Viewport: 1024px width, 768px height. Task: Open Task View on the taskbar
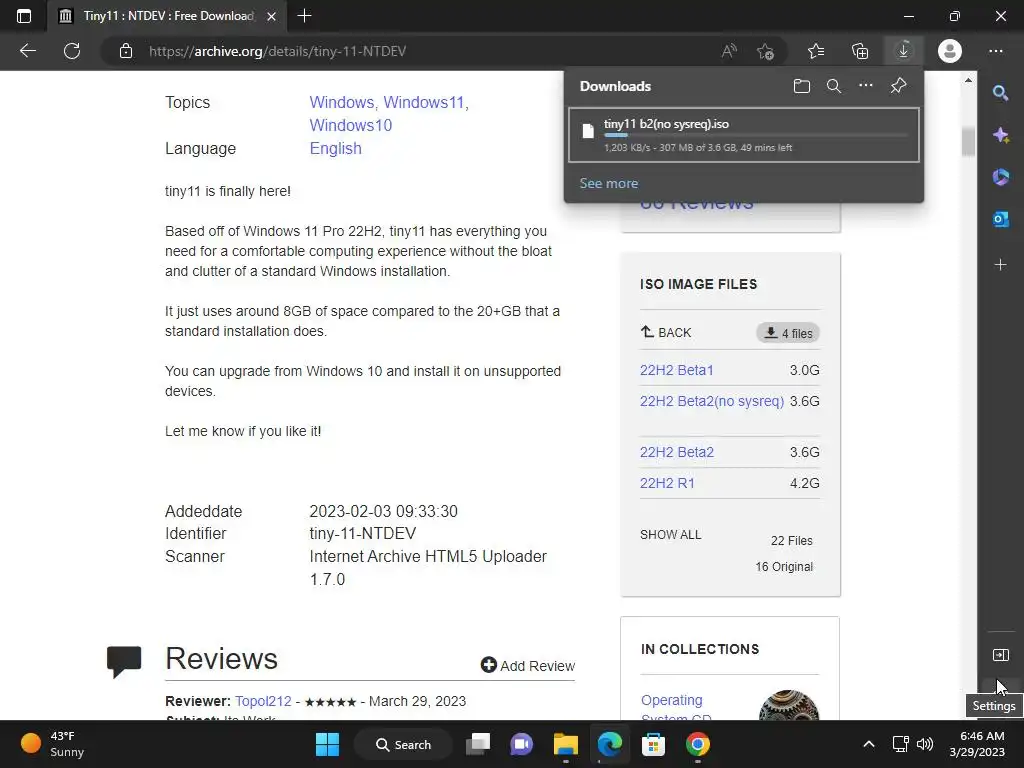(x=478, y=744)
